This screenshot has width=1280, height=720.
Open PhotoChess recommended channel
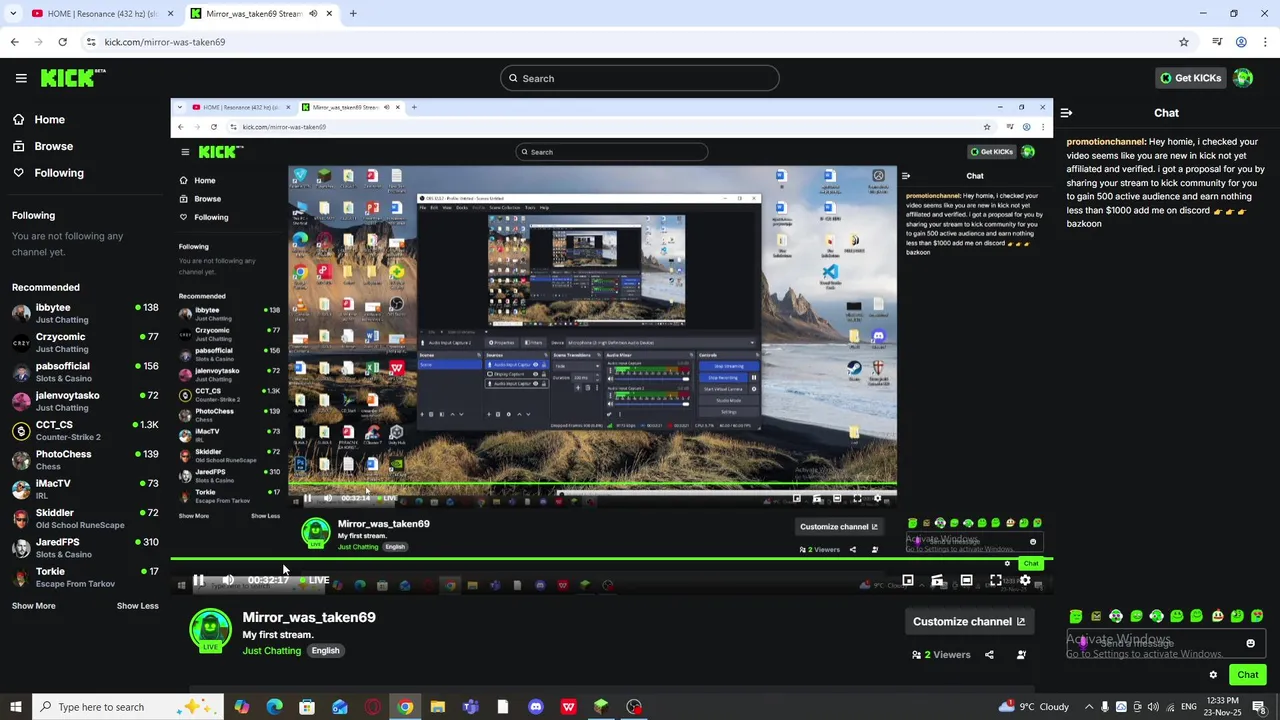pyautogui.click(x=85, y=459)
